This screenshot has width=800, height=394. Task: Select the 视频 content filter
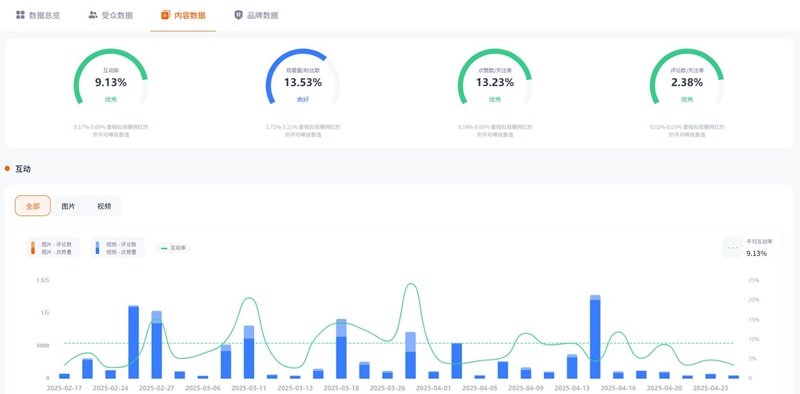coord(104,206)
